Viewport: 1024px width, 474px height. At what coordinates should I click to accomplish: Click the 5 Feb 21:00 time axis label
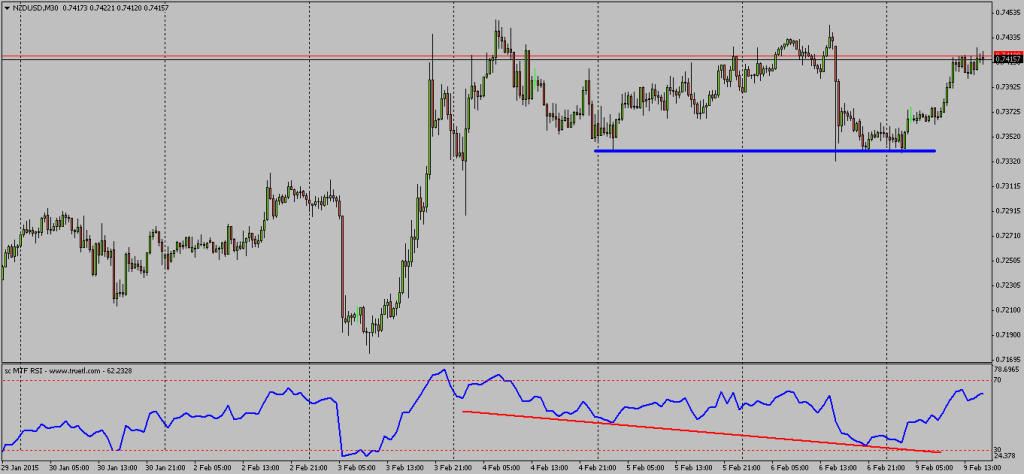744,467
